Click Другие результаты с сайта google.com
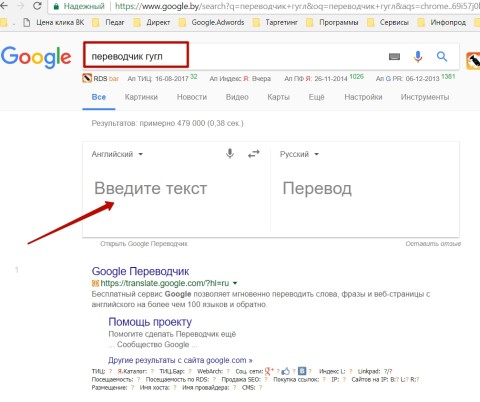 (180, 360)
